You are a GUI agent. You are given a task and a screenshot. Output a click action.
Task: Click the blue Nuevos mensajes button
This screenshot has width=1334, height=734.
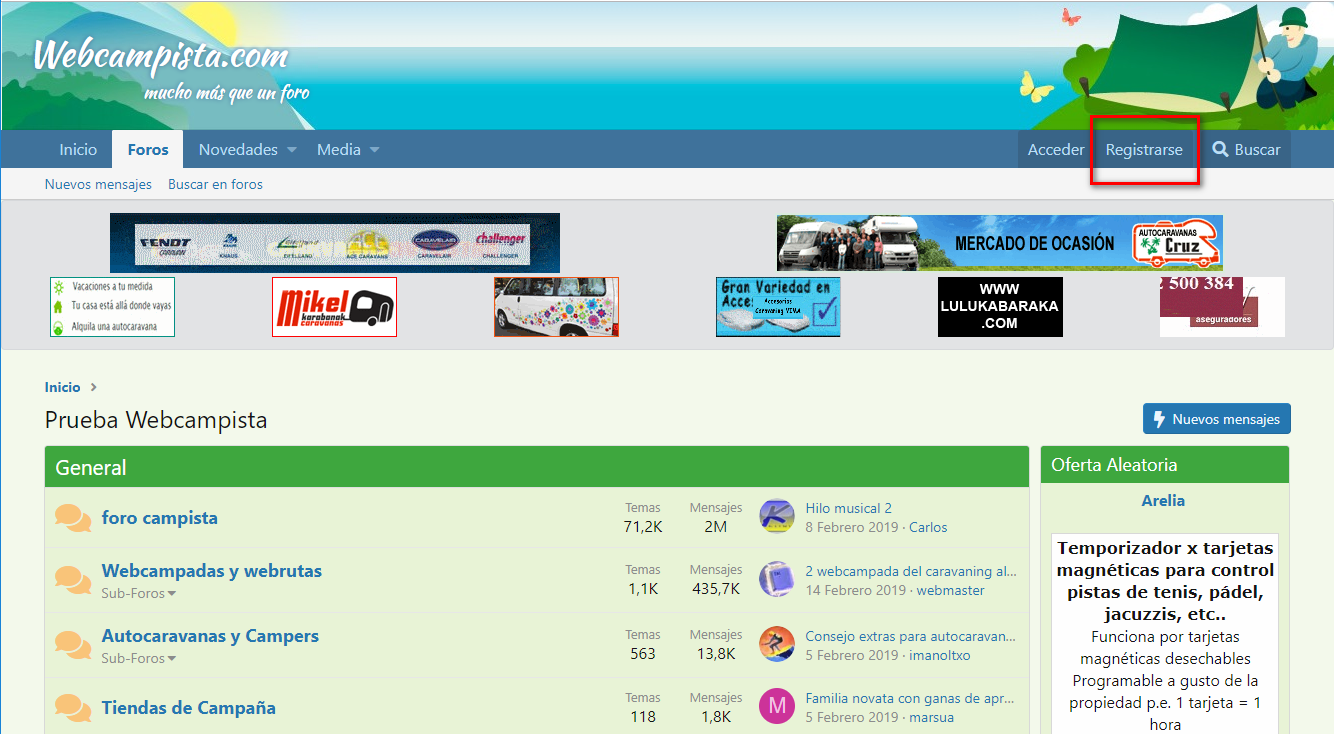1217,419
